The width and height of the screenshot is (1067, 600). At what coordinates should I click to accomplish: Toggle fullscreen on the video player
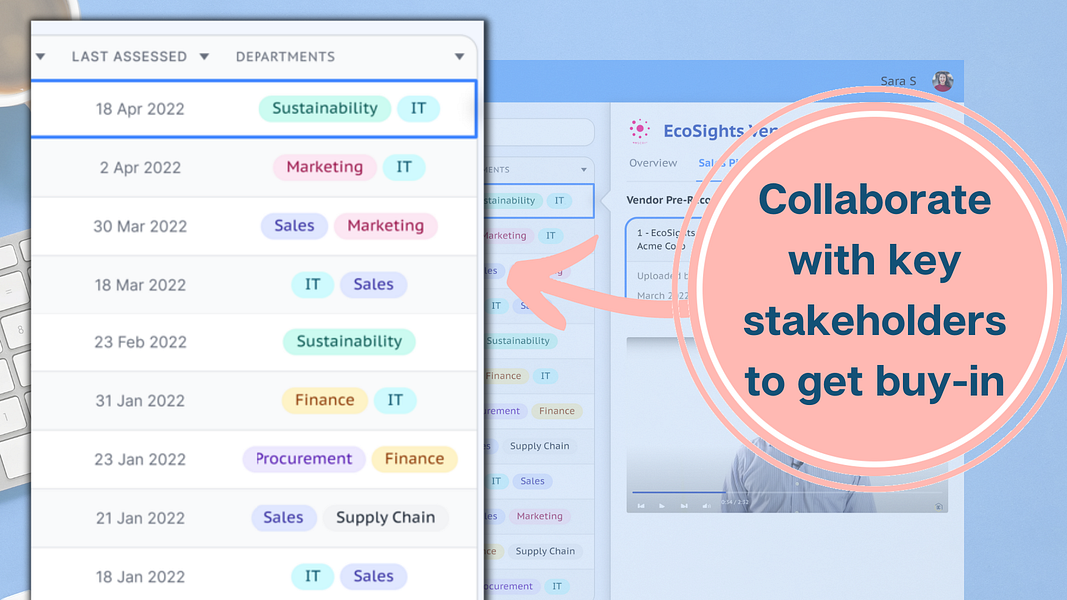tap(938, 506)
